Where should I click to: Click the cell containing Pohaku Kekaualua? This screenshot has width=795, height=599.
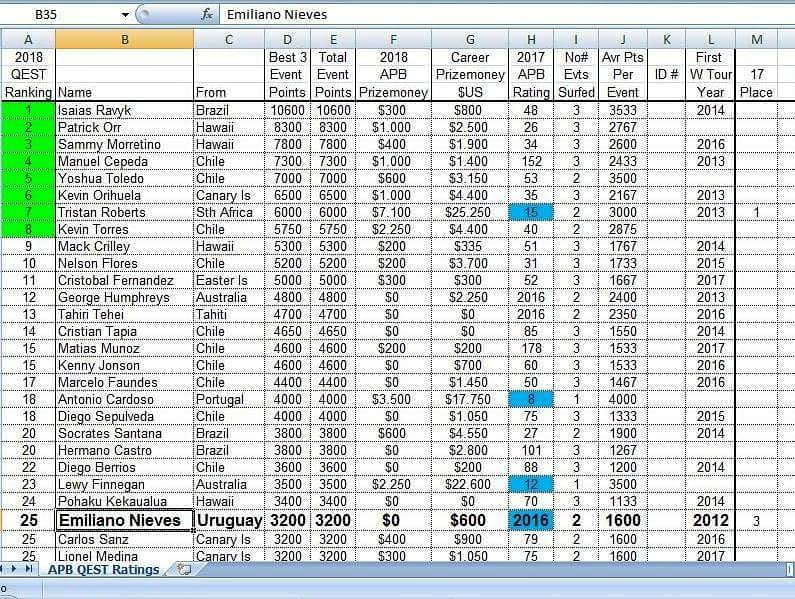124,501
